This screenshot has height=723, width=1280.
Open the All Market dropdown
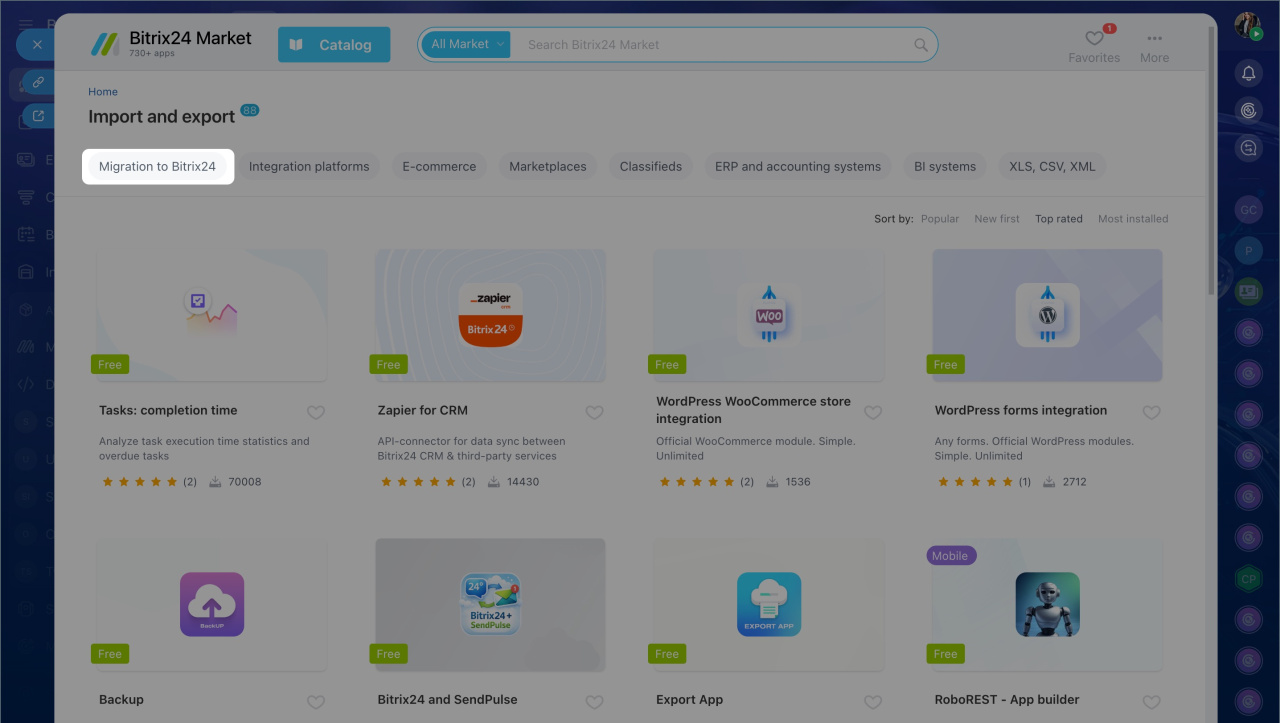tap(466, 44)
